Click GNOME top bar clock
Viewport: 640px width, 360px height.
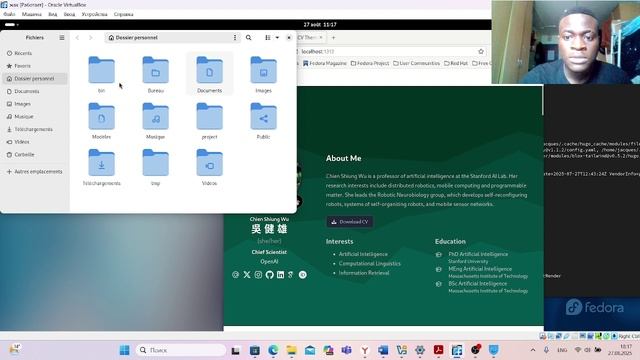320,24
